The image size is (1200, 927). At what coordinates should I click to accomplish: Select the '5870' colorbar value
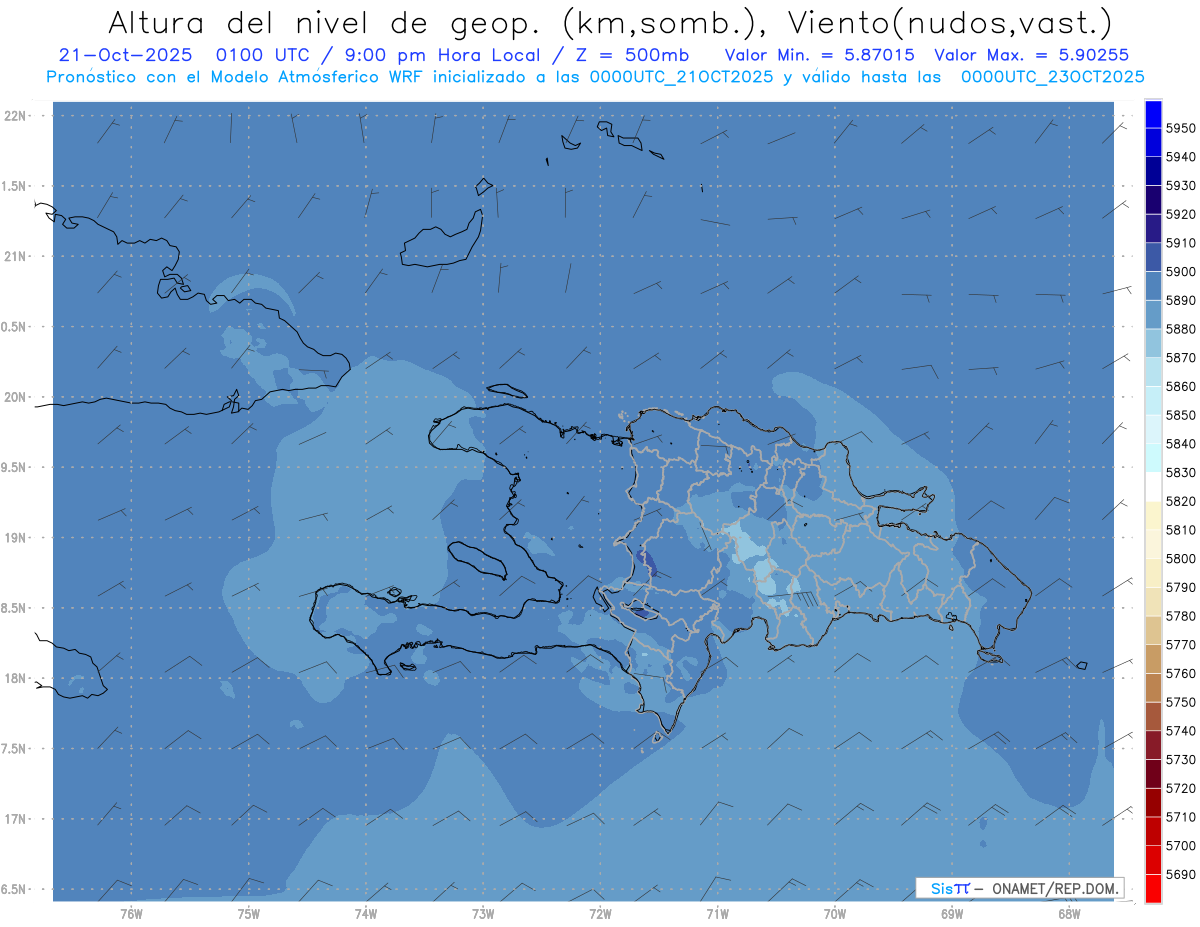(x=1181, y=357)
